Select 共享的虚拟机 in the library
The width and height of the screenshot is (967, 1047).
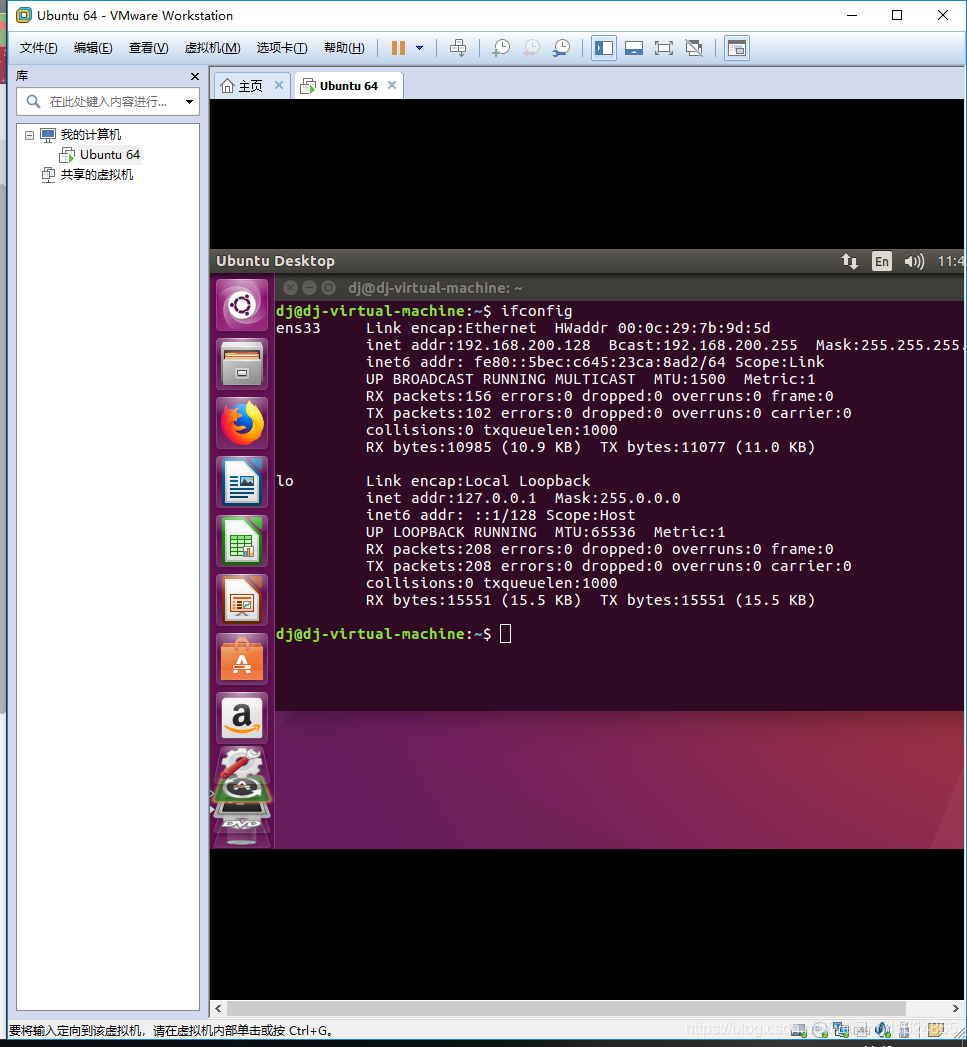tap(97, 175)
